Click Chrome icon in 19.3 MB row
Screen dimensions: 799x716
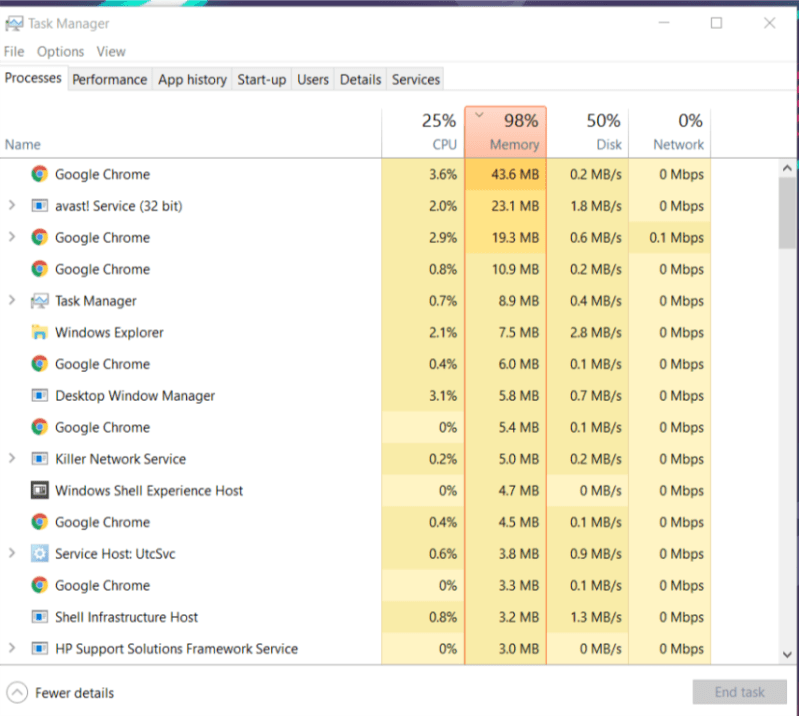point(40,237)
